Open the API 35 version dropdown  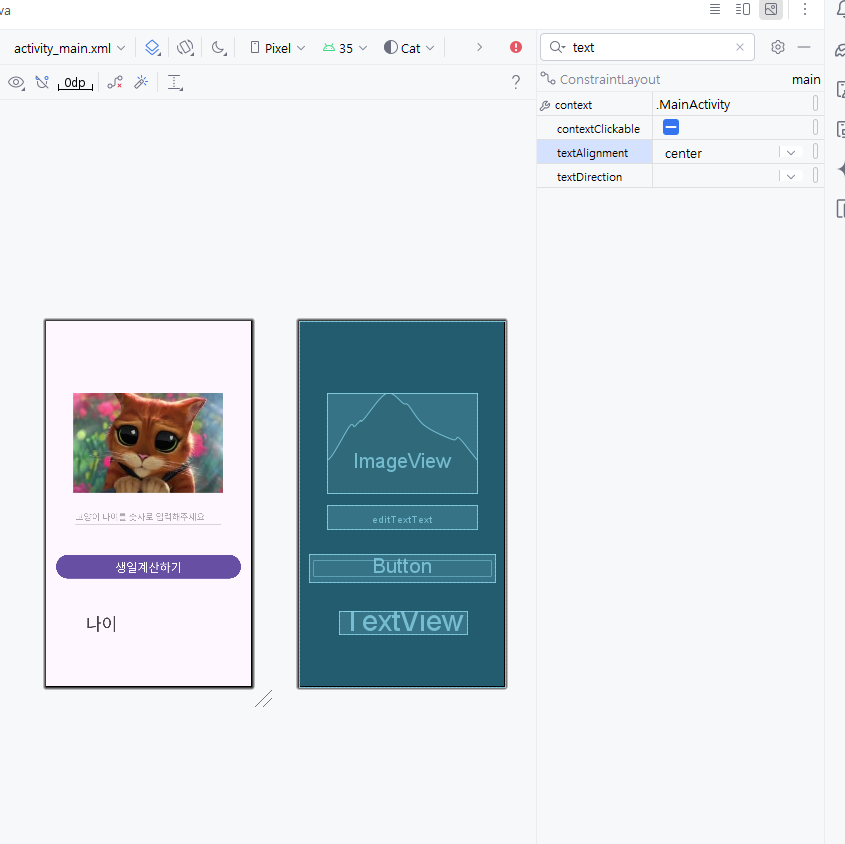tap(345, 48)
